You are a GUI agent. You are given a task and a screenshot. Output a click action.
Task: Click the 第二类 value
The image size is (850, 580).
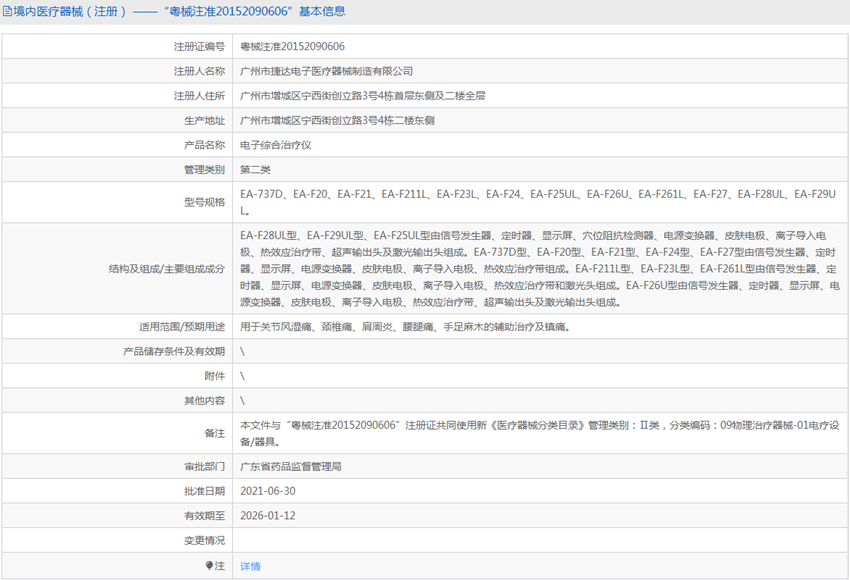click(x=255, y=170)
